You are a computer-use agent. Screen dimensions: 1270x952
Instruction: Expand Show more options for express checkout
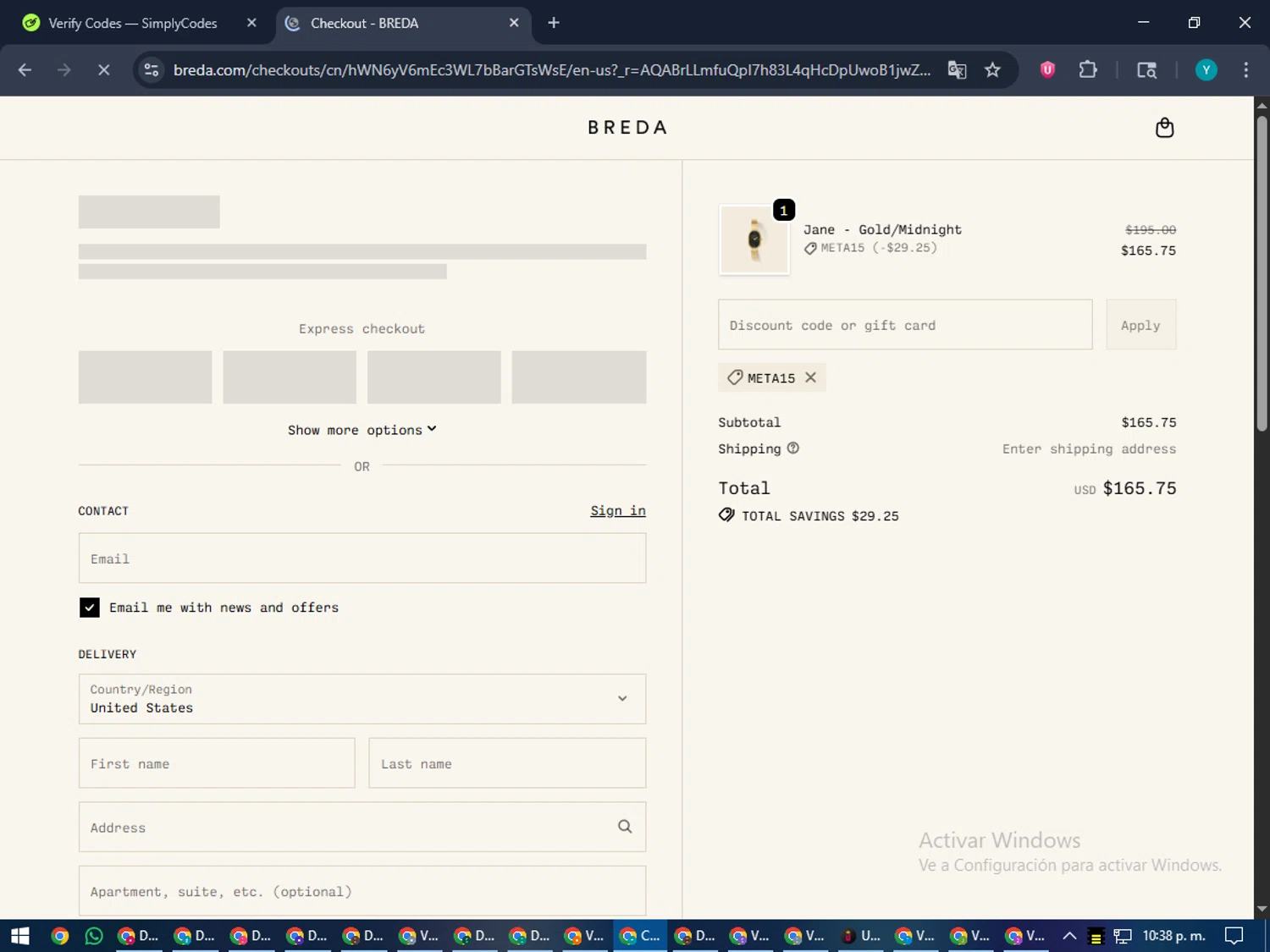pyautogui.click(x=362, y=430)
